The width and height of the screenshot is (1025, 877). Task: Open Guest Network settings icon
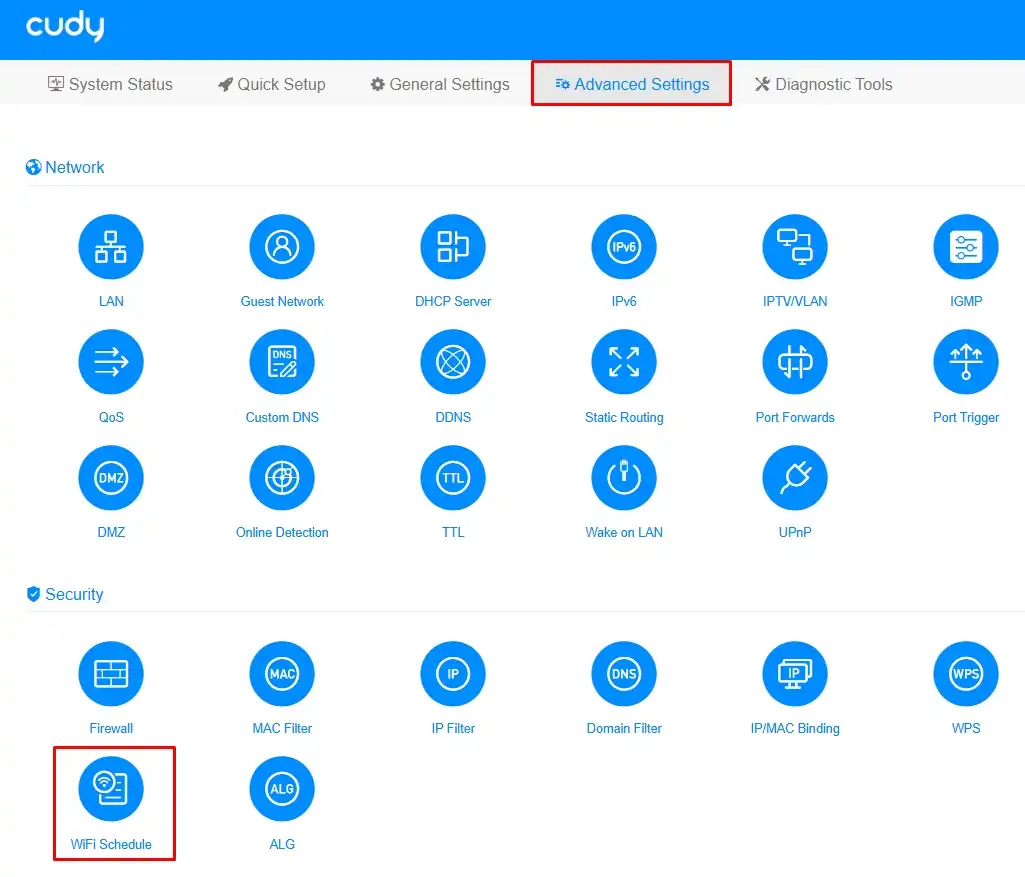coord(282,247)
